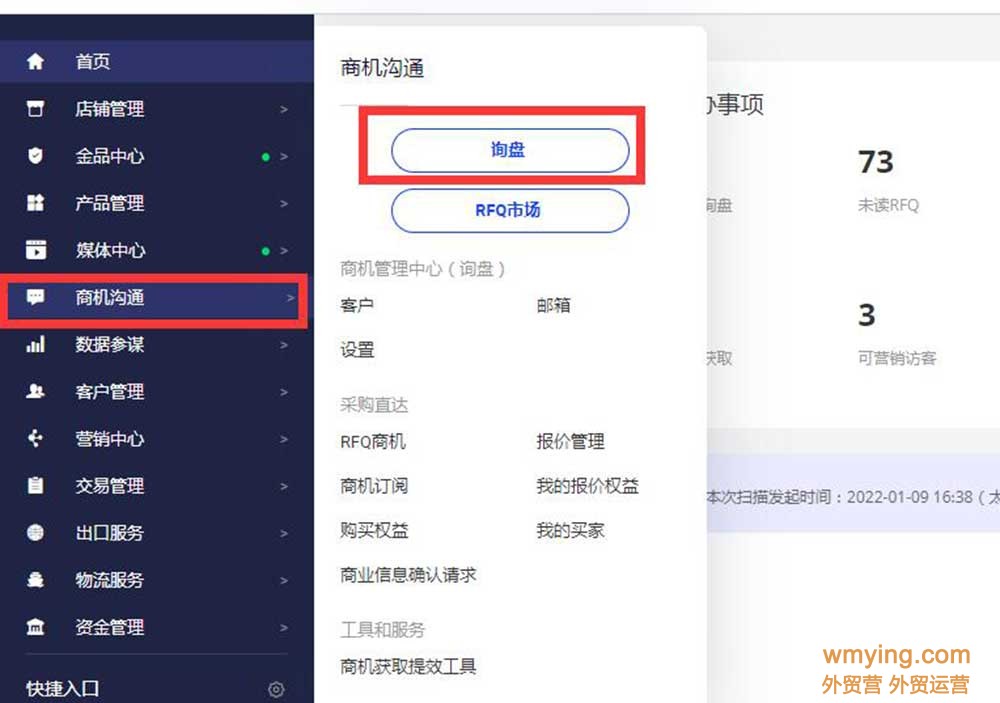The width and height of the screenshot is (1000, 703).
Task: Open the 出口服务 menu label
Action: pos(110,533)
